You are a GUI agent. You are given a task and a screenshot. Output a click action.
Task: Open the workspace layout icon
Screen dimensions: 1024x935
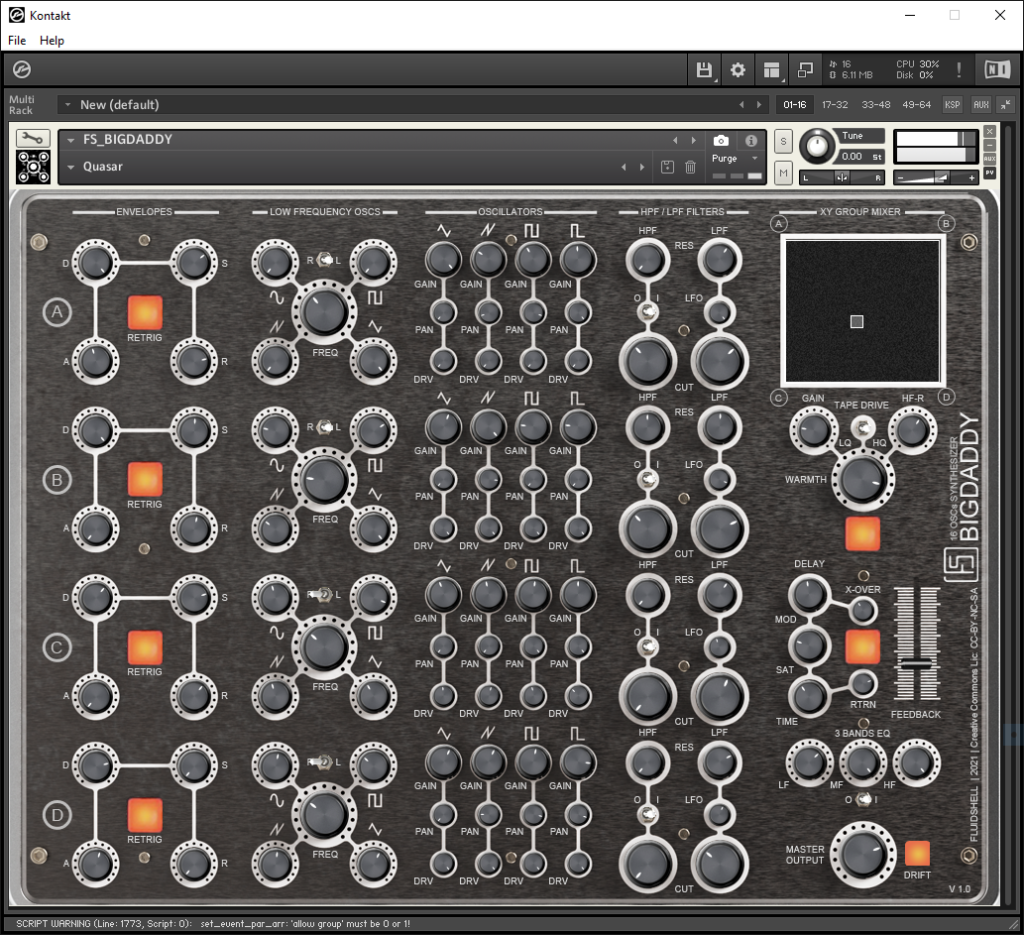pyautogui.click(x=772, y=69)
